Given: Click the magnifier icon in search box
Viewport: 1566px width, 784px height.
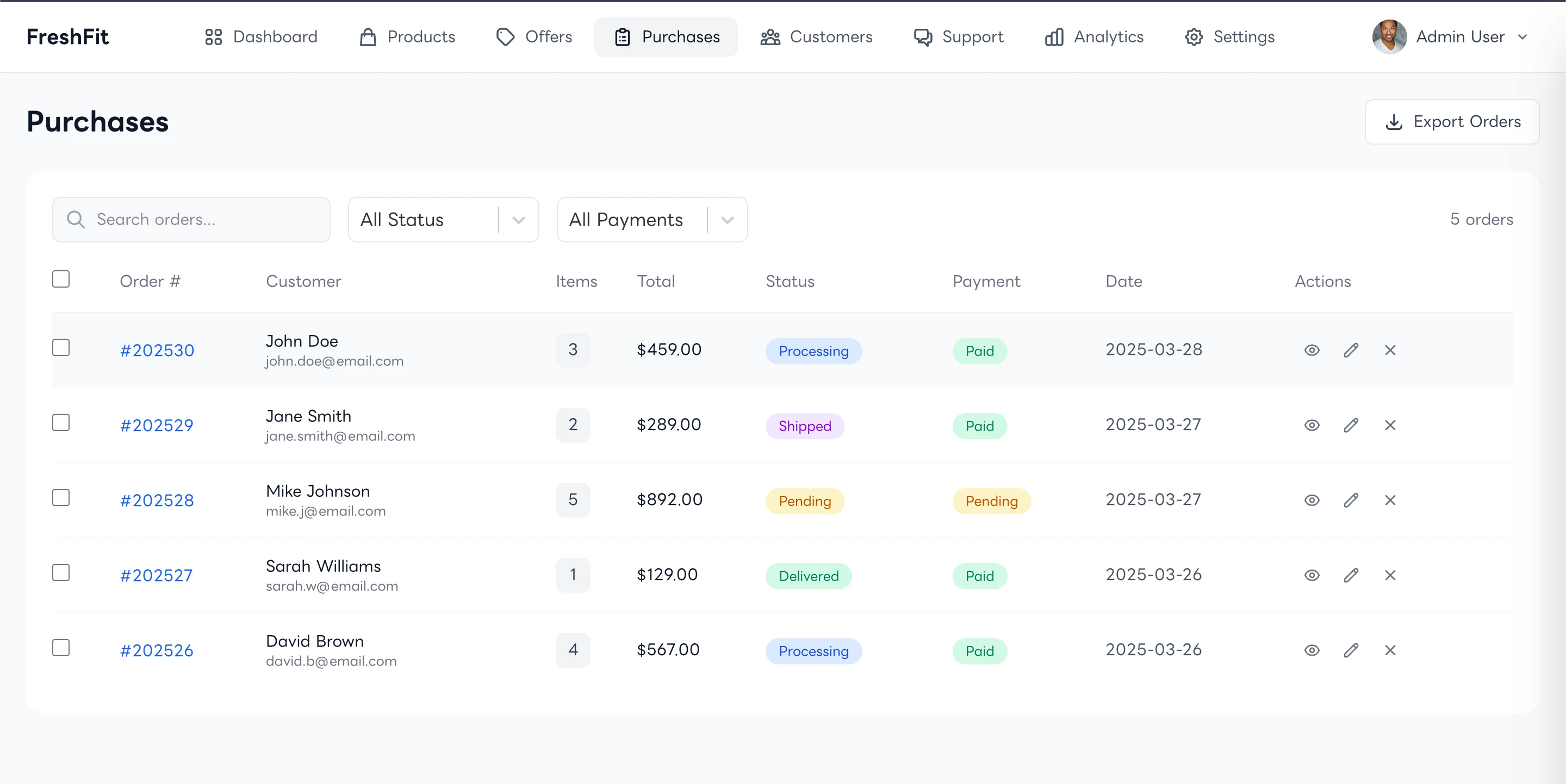Looking at the screenshot, I should [76, 220].
